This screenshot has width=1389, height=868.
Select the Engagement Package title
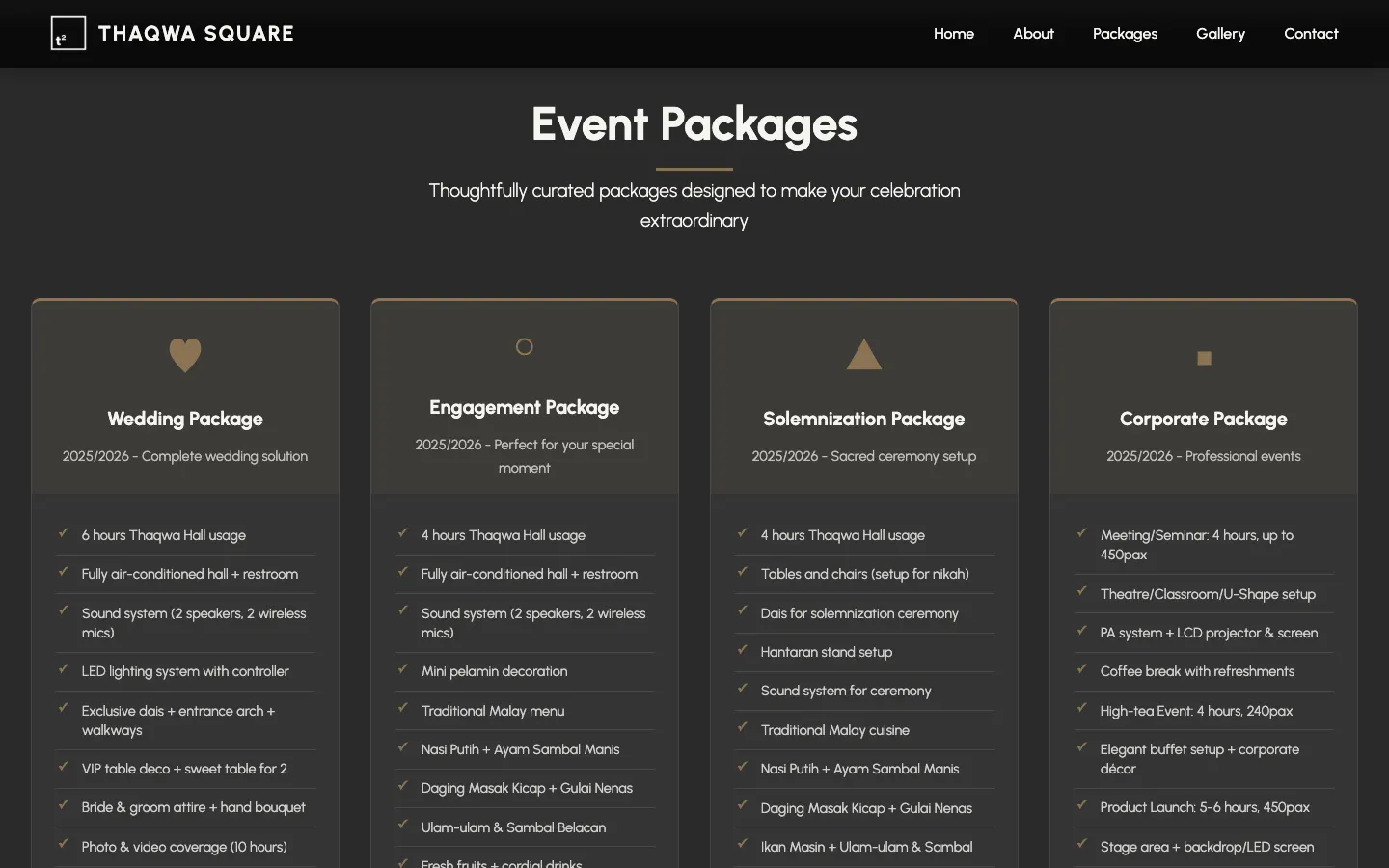[x=525, y=407]
